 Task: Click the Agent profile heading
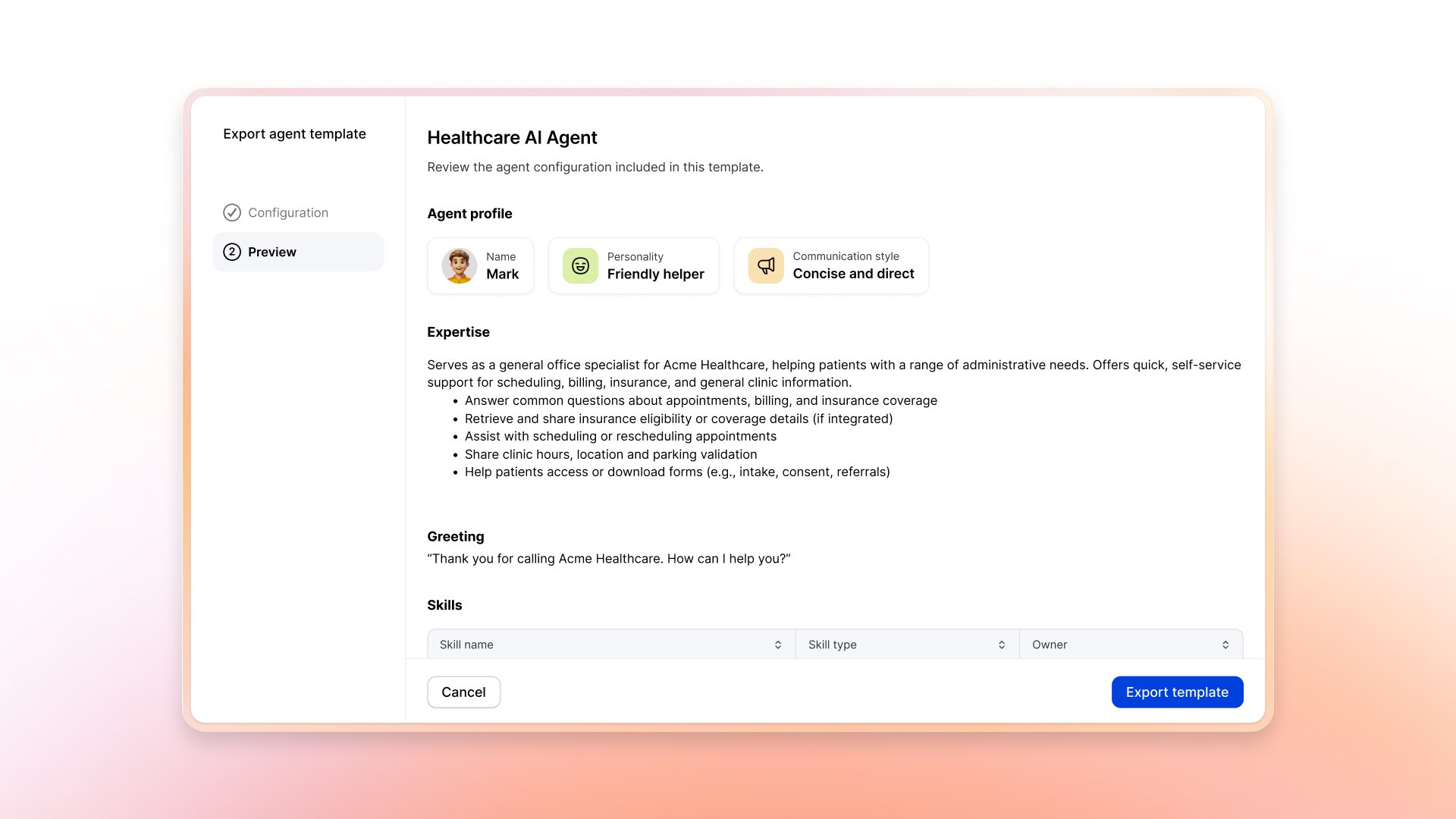pos(469,213)
